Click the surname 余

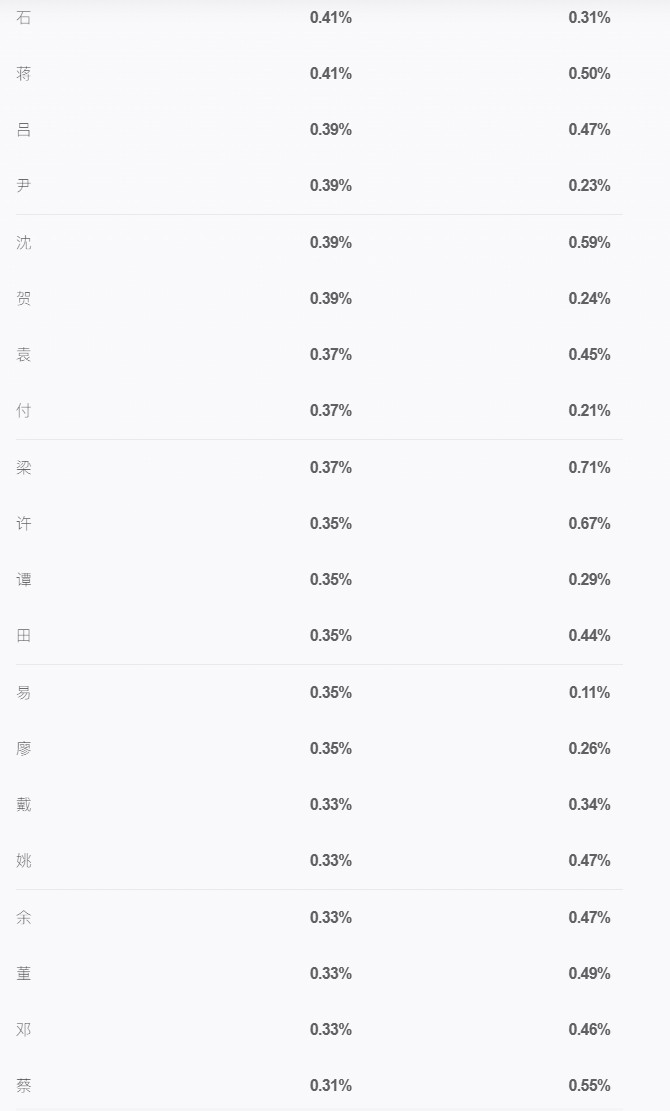pos(23,918)
